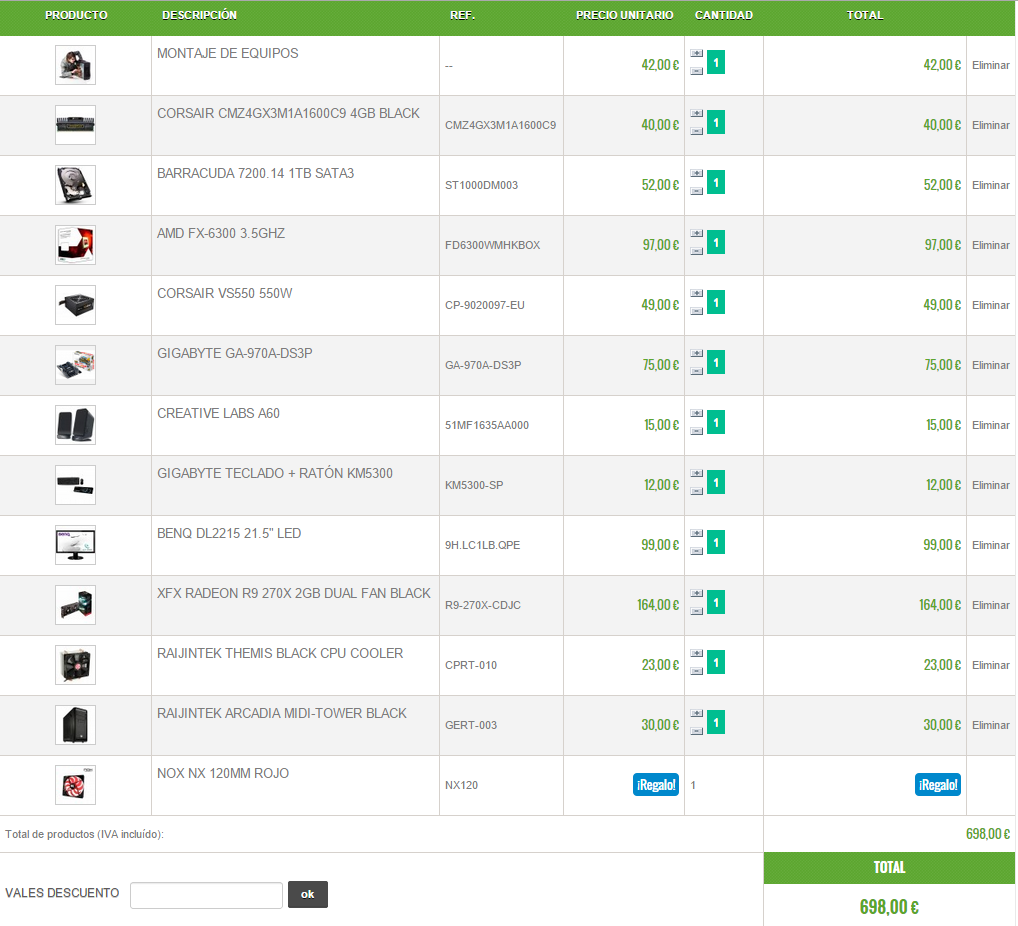Viewport: 1018px width, 926px height.
Task: Click ¡Regalo! badge in TOTAL column
Action: point(937,784)
